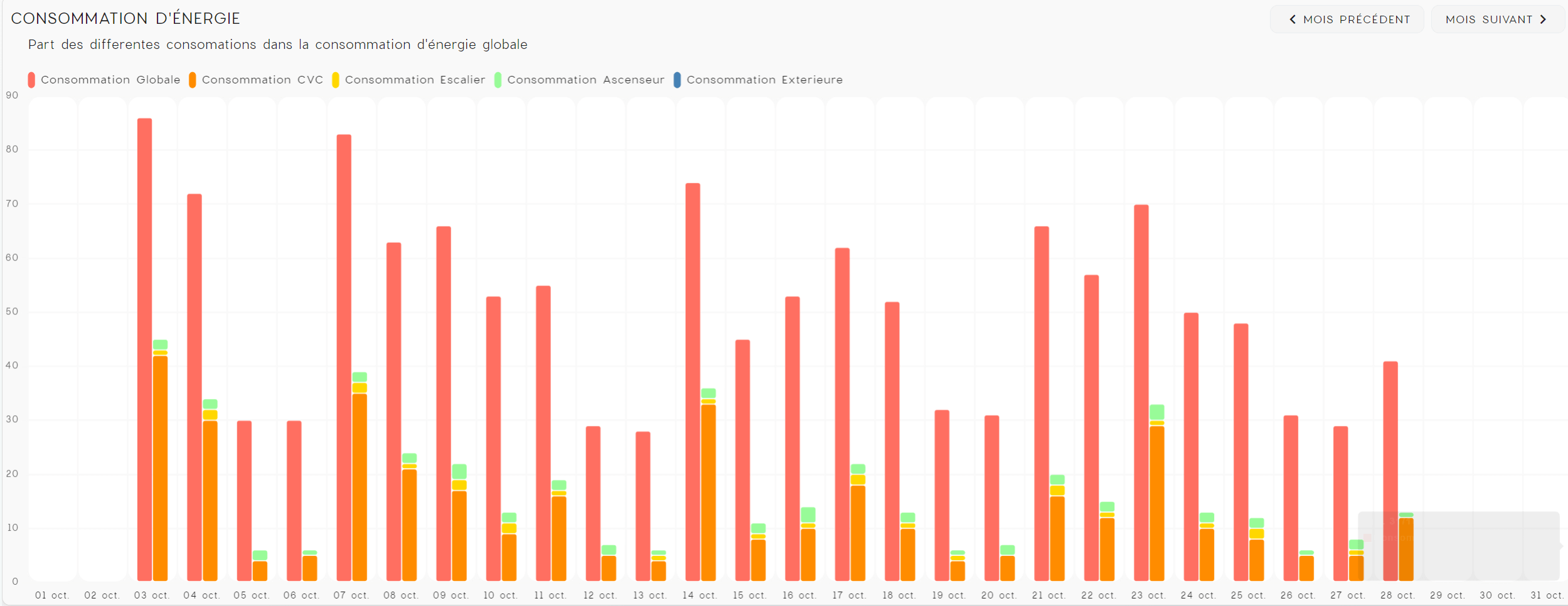Click the left chevron in MOIS PRÉCÉDENT
1568x606 pixels.
pos(1293,19)
